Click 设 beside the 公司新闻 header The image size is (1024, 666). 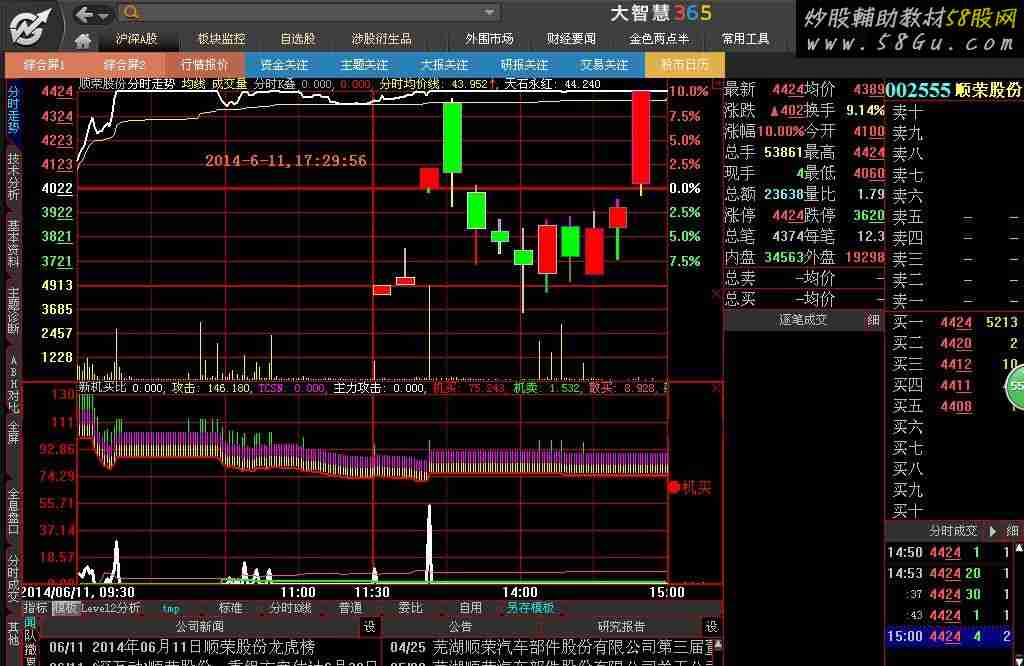pyautogui.click(x=370, y=627)
